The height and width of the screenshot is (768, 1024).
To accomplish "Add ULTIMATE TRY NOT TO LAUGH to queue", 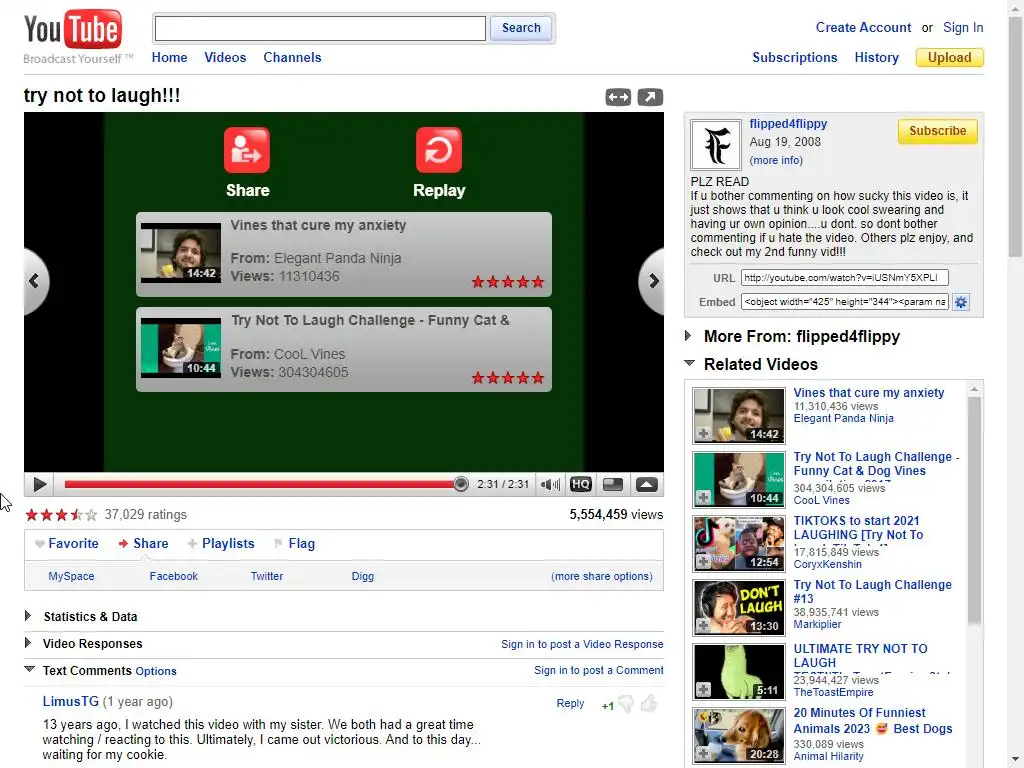I will (x=703, y=689).
